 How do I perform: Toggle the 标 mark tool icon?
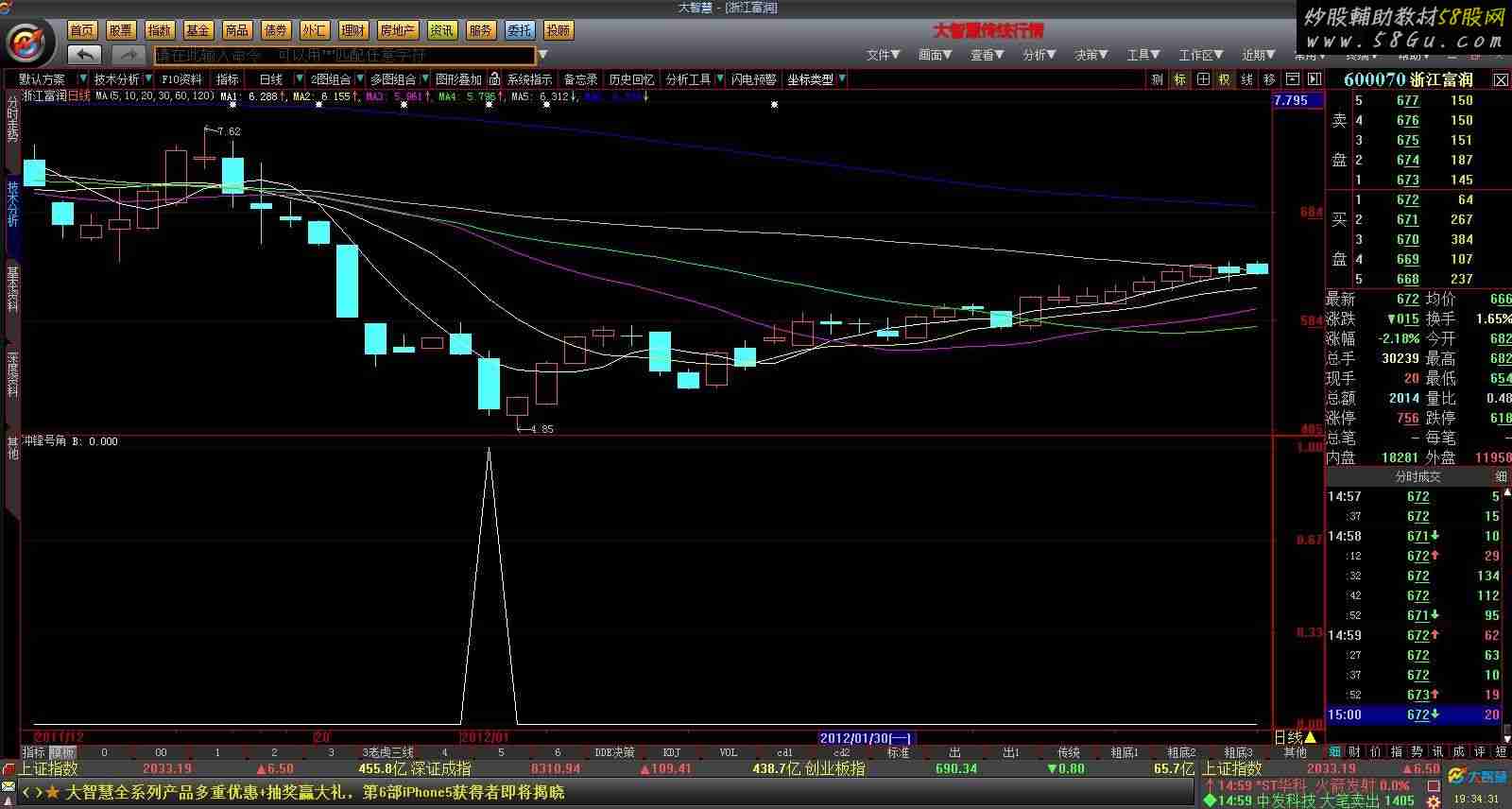[1179, 79]
